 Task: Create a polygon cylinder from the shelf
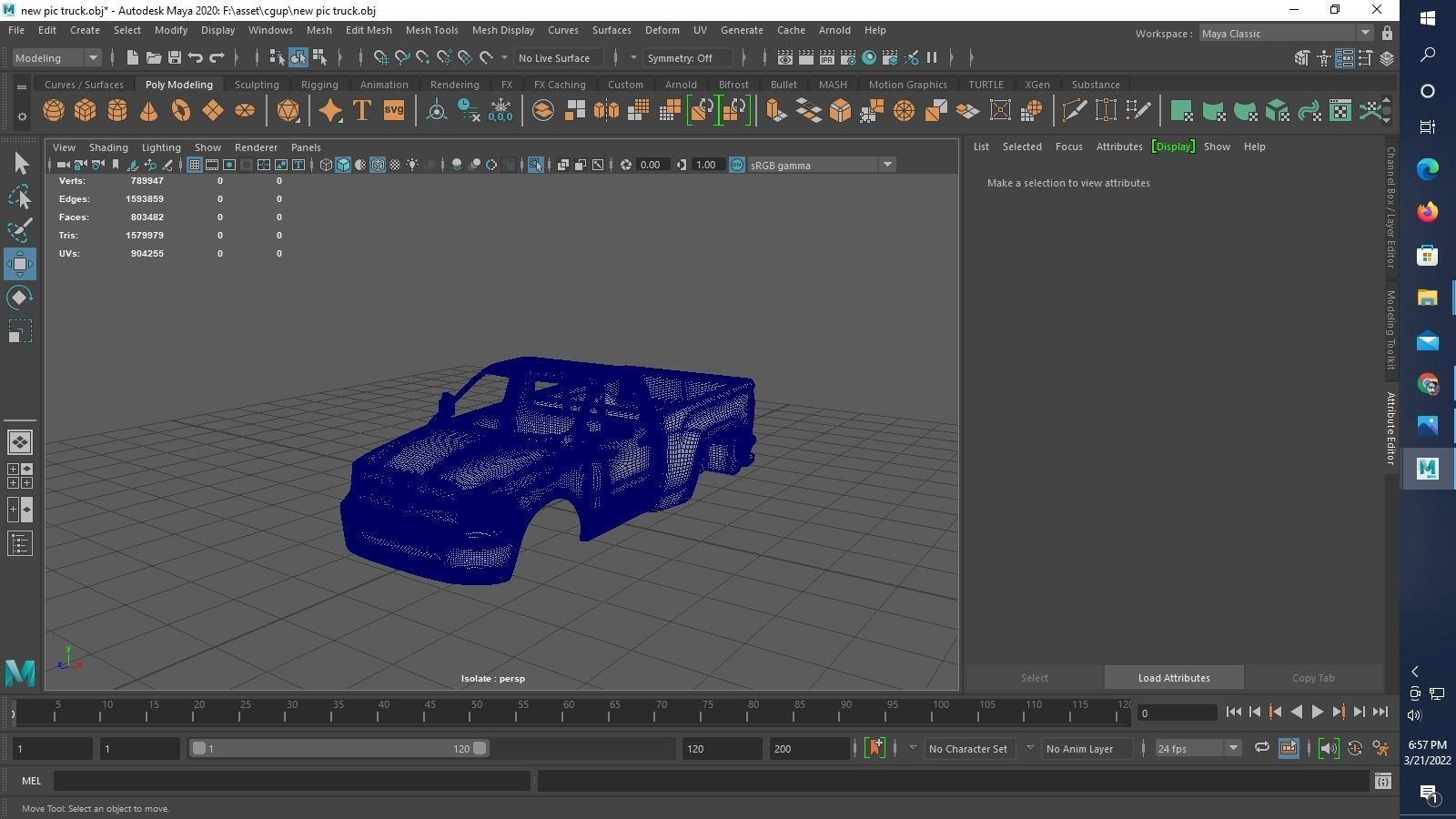(x=117, y=111)
